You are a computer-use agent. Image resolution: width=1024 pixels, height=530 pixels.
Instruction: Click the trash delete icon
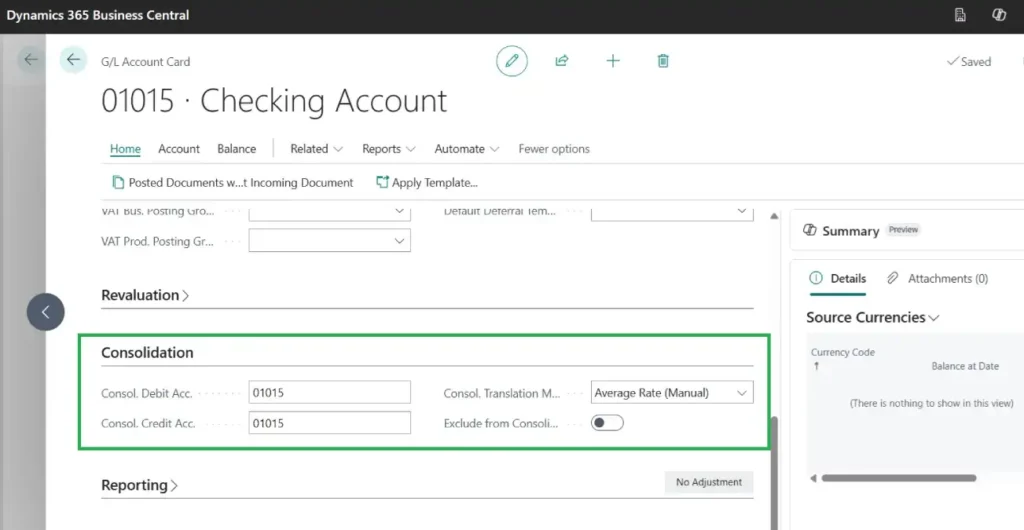pos(663,61)
